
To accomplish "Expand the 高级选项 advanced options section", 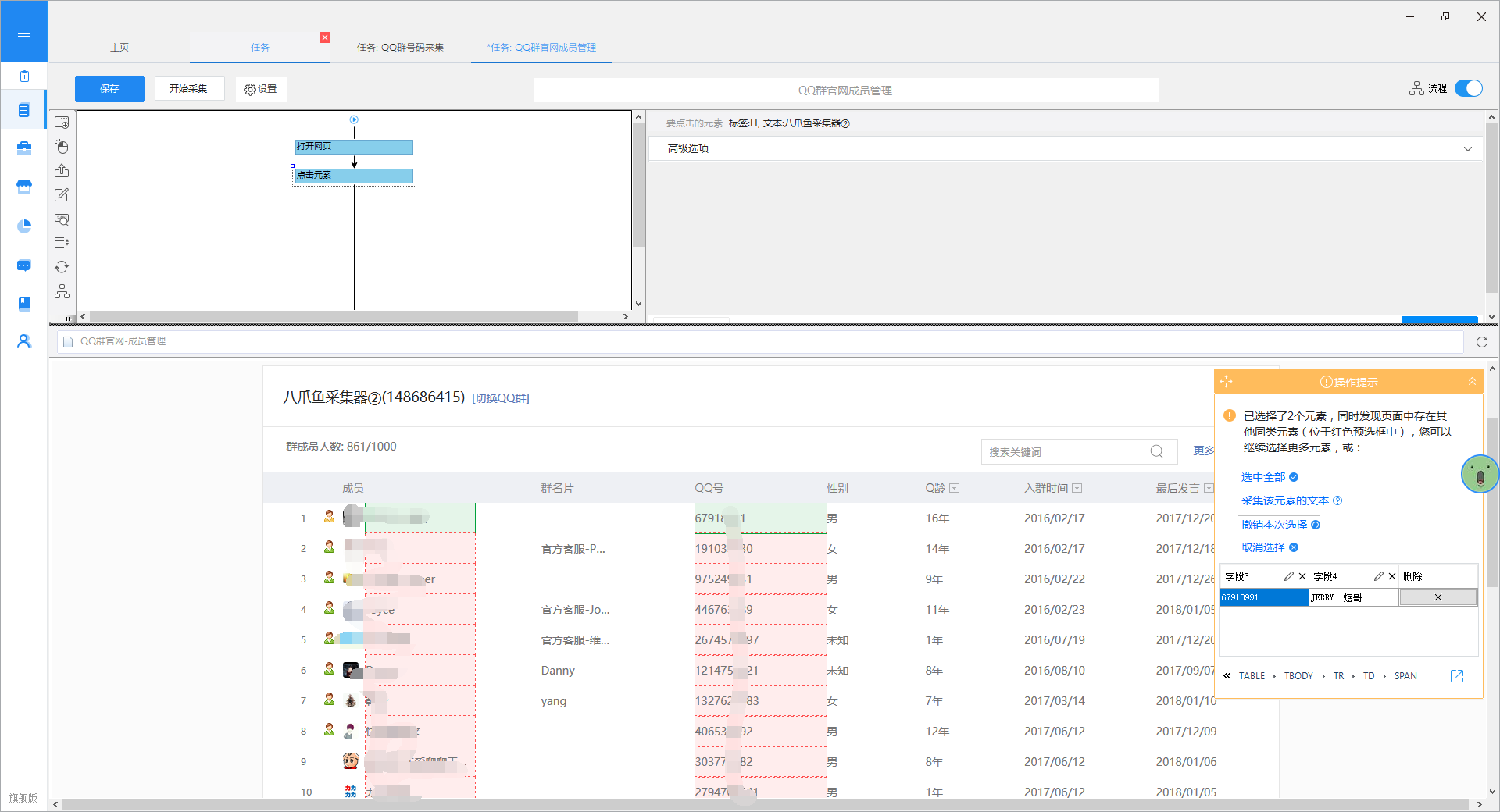I will click(1467, 149).
